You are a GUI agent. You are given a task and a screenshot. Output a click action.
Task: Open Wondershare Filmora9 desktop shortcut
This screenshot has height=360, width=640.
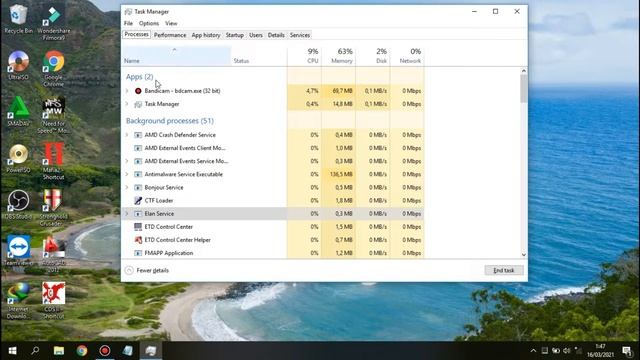point(53,22)
